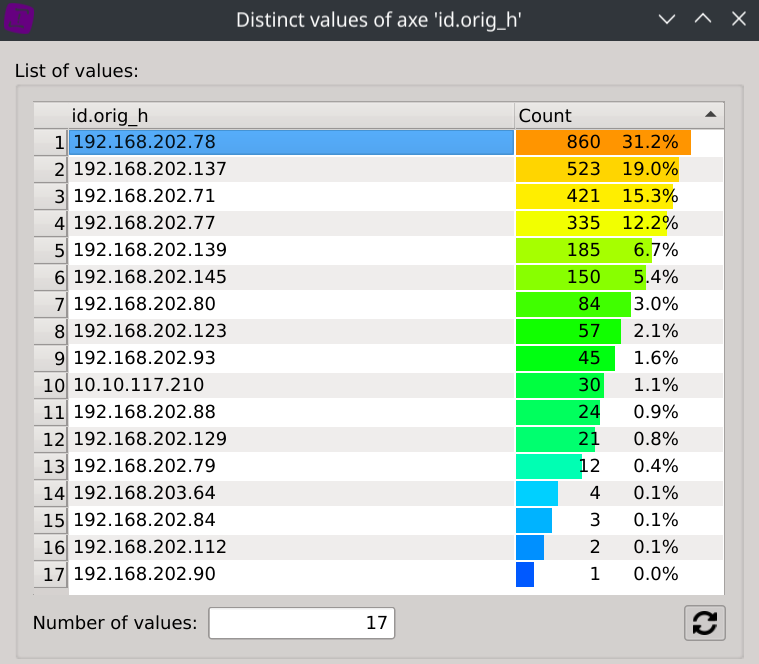Select the 10.10.117.210 address row
This screenshot has width=759, height=664.
(290, 385)
